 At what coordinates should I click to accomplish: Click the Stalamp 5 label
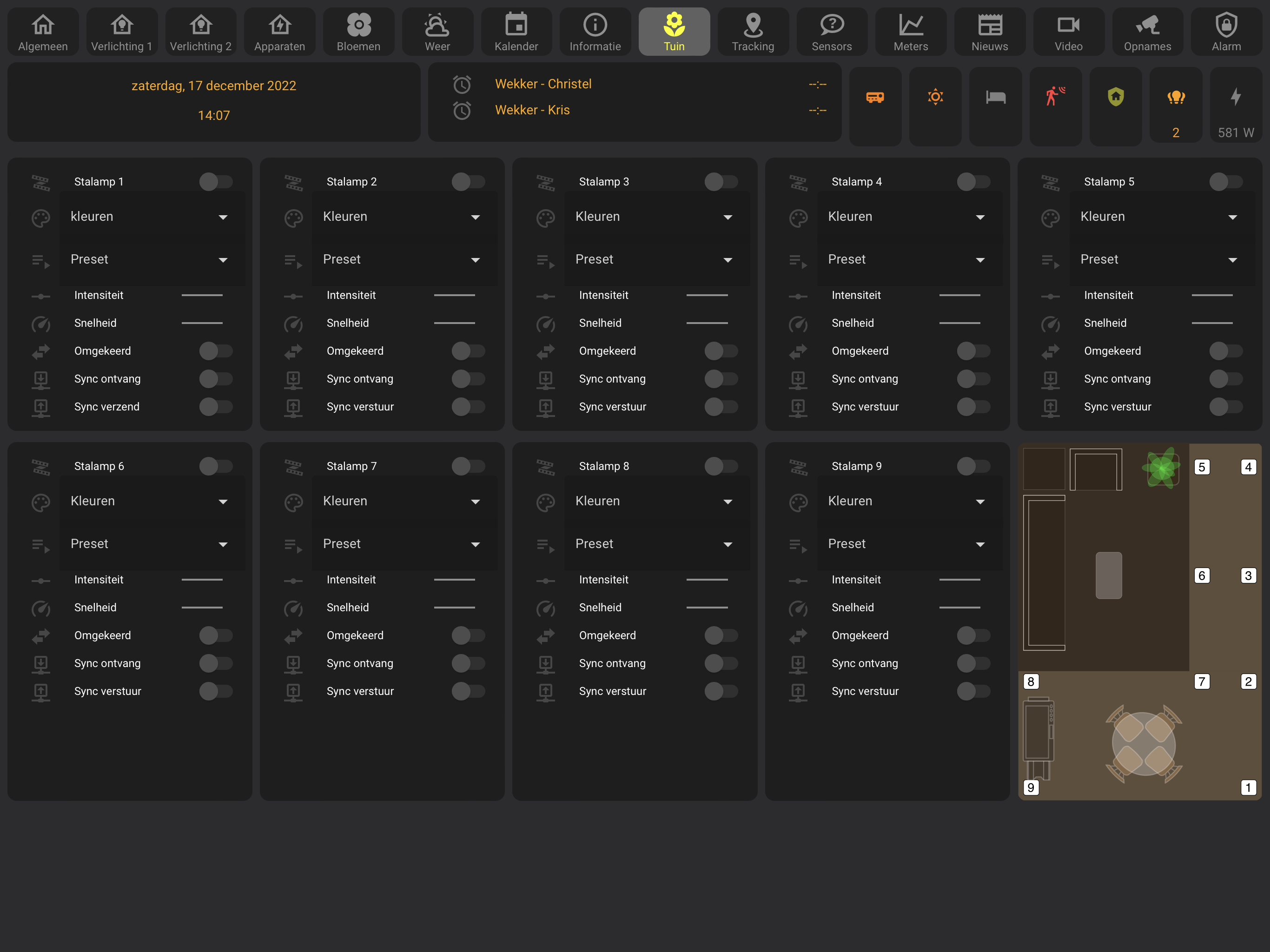pyautogui.click(x=1109, y=182)
